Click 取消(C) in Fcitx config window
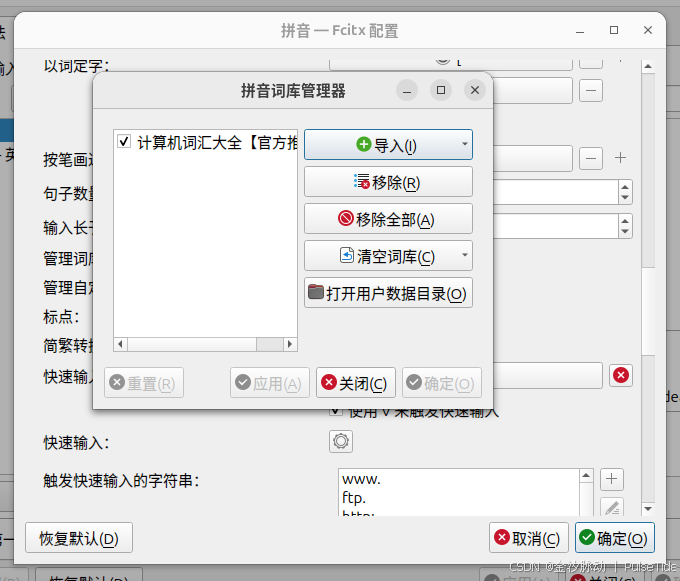680x581 pixels. (529, 538)
